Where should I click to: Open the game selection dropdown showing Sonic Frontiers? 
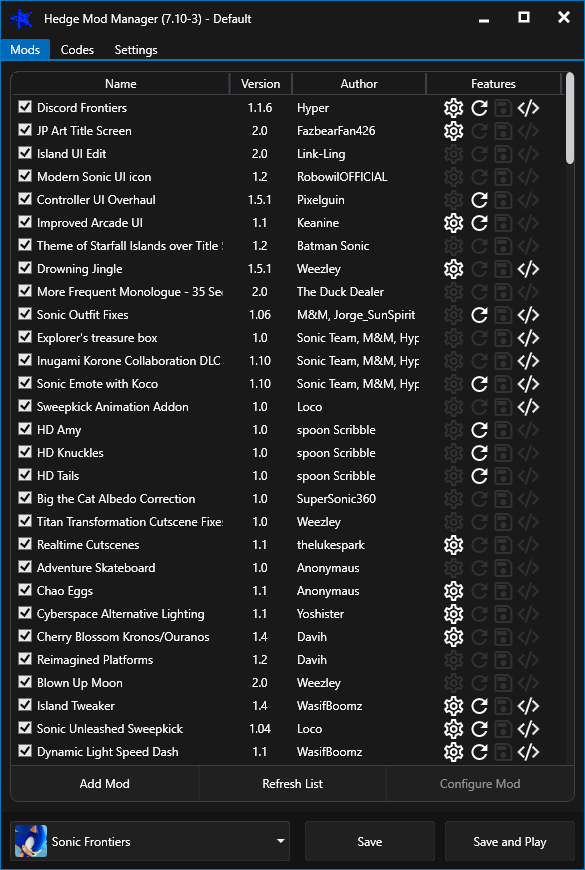[150, 841]
